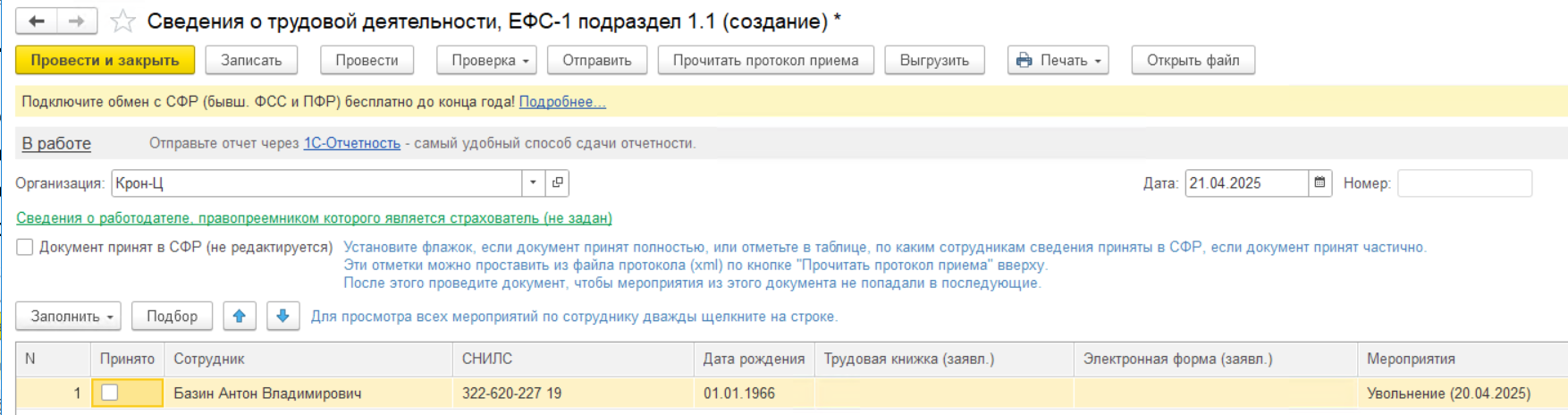The image size is (1568, 415).
Task: Click the 'СНИЛС' column header
Action: [573, 359]
